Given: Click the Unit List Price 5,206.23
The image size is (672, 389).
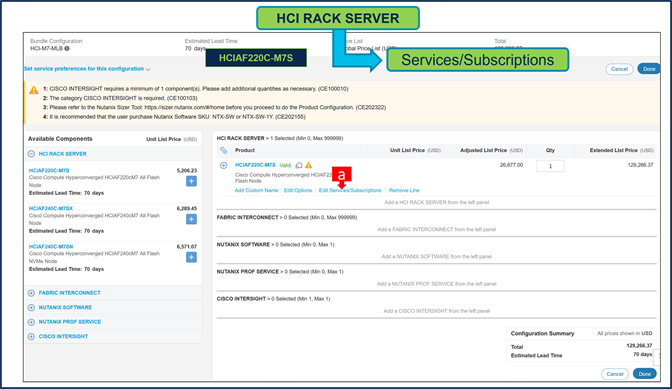Looking at the screenshot, I should pos(187,171).
